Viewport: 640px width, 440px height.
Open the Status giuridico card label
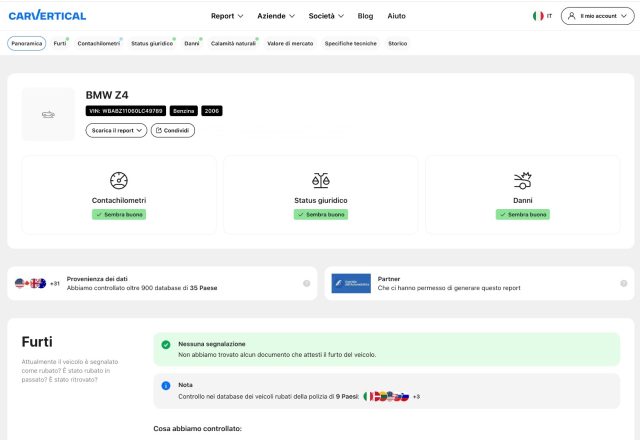coord(321,200)
